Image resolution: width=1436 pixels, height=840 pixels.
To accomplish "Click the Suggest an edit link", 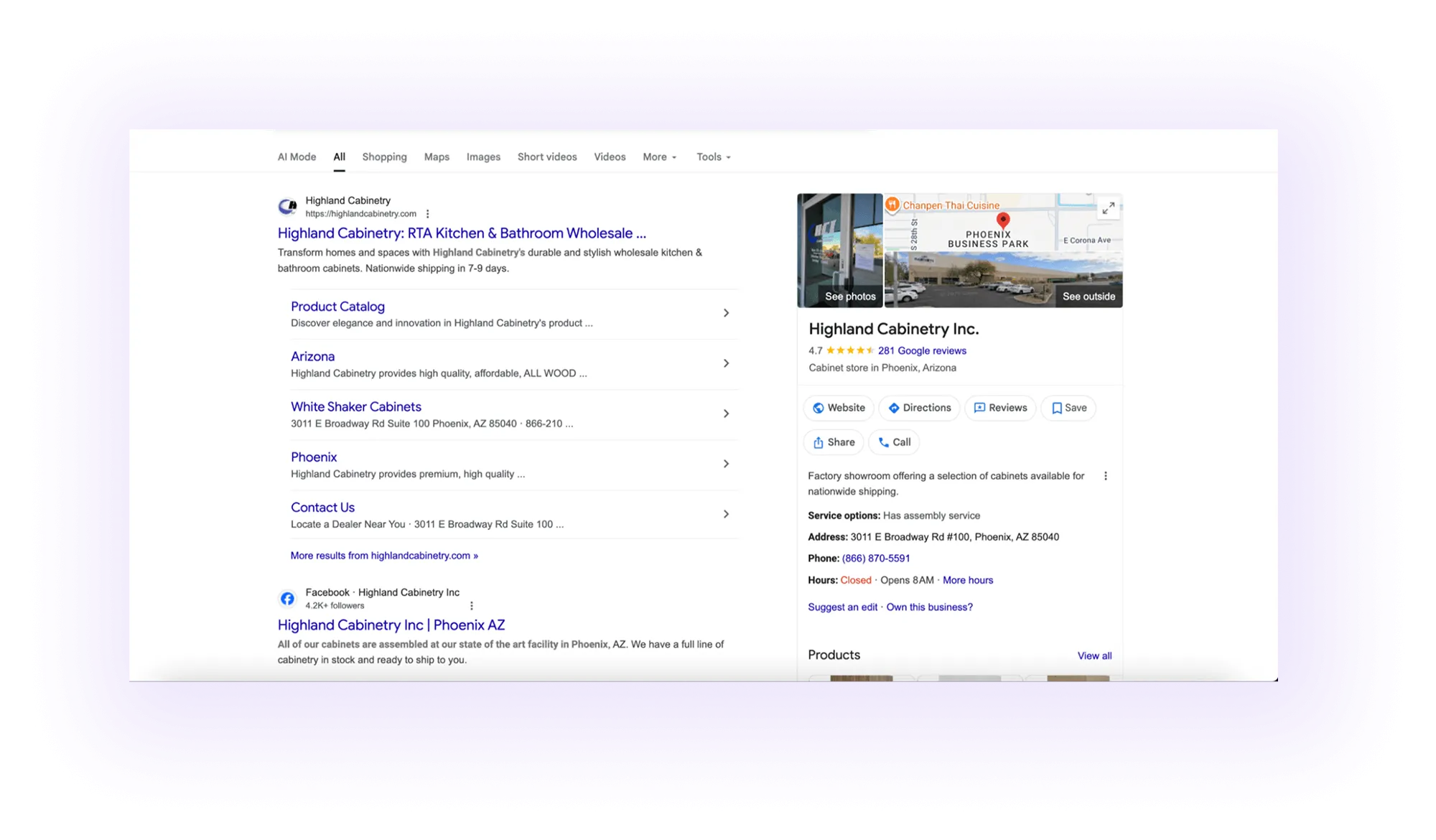I will (841, 607).
